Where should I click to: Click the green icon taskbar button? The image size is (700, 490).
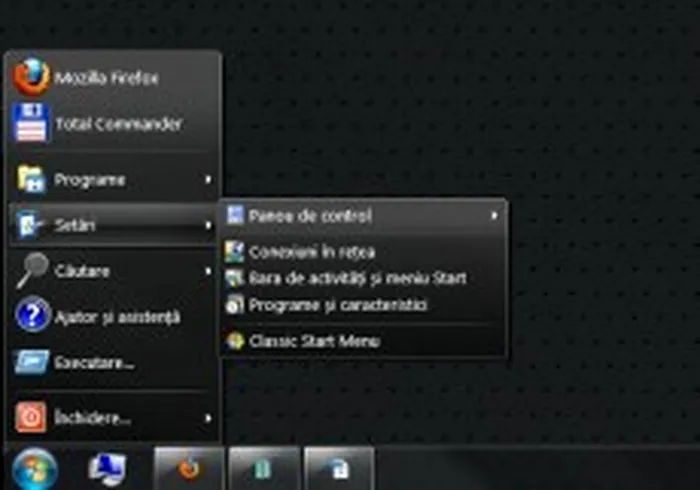coord(263,468)
